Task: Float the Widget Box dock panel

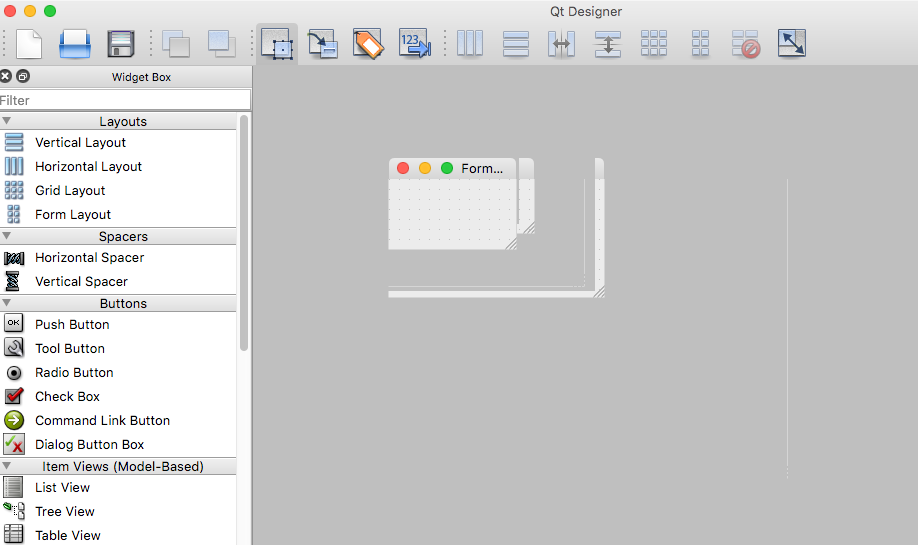Action: 23,77
